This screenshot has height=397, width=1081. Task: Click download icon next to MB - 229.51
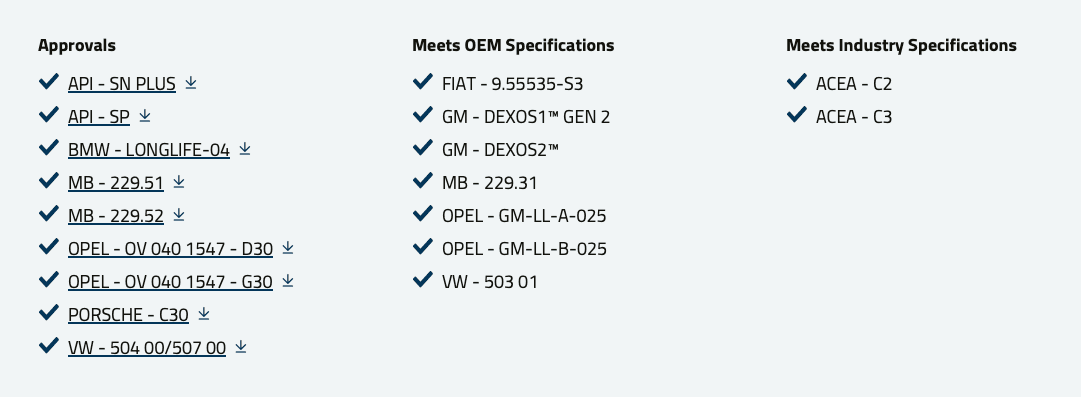179,182
